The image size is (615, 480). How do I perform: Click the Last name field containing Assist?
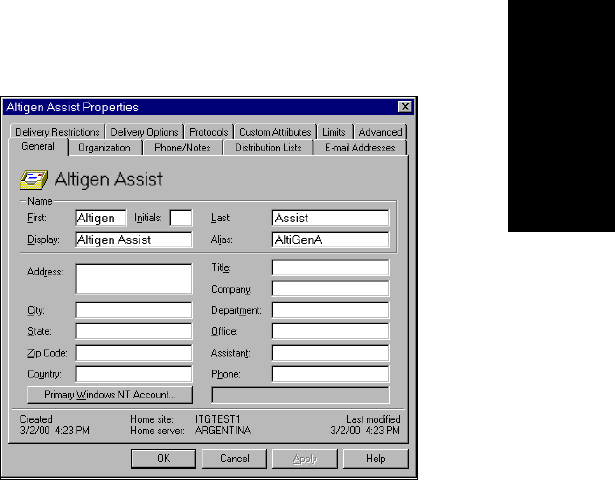tap(330, 218)
